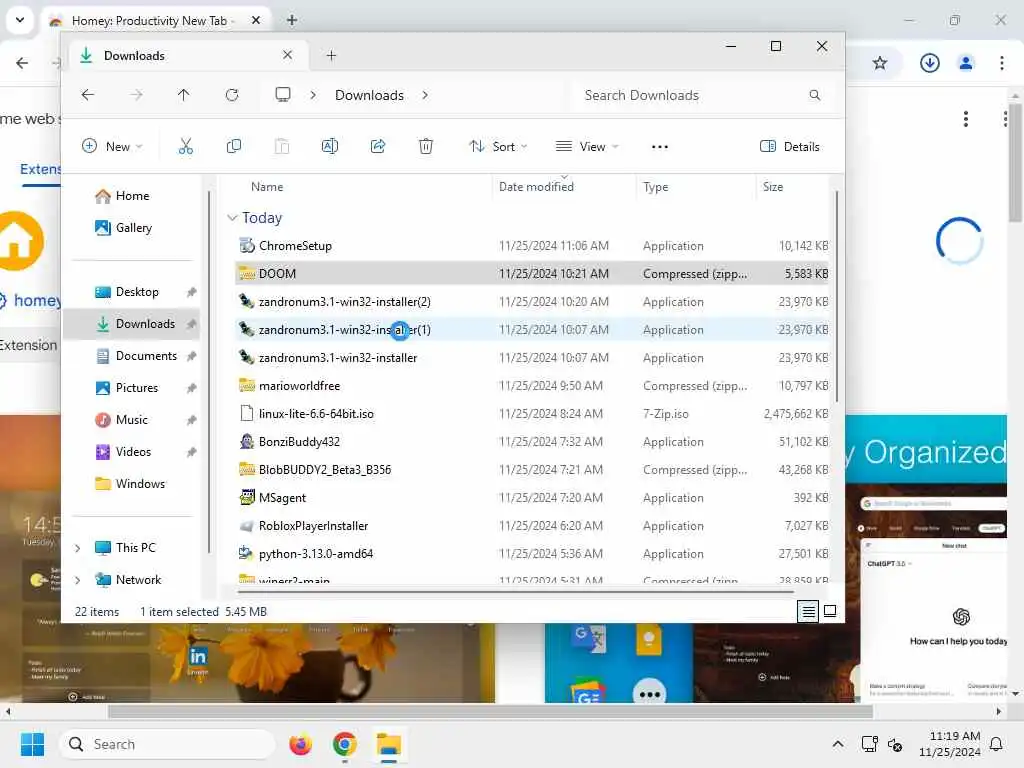The width and height of the screenshot is (1024, 768).
Task: Click the Delete trash can icon
Action: point(426,146)
